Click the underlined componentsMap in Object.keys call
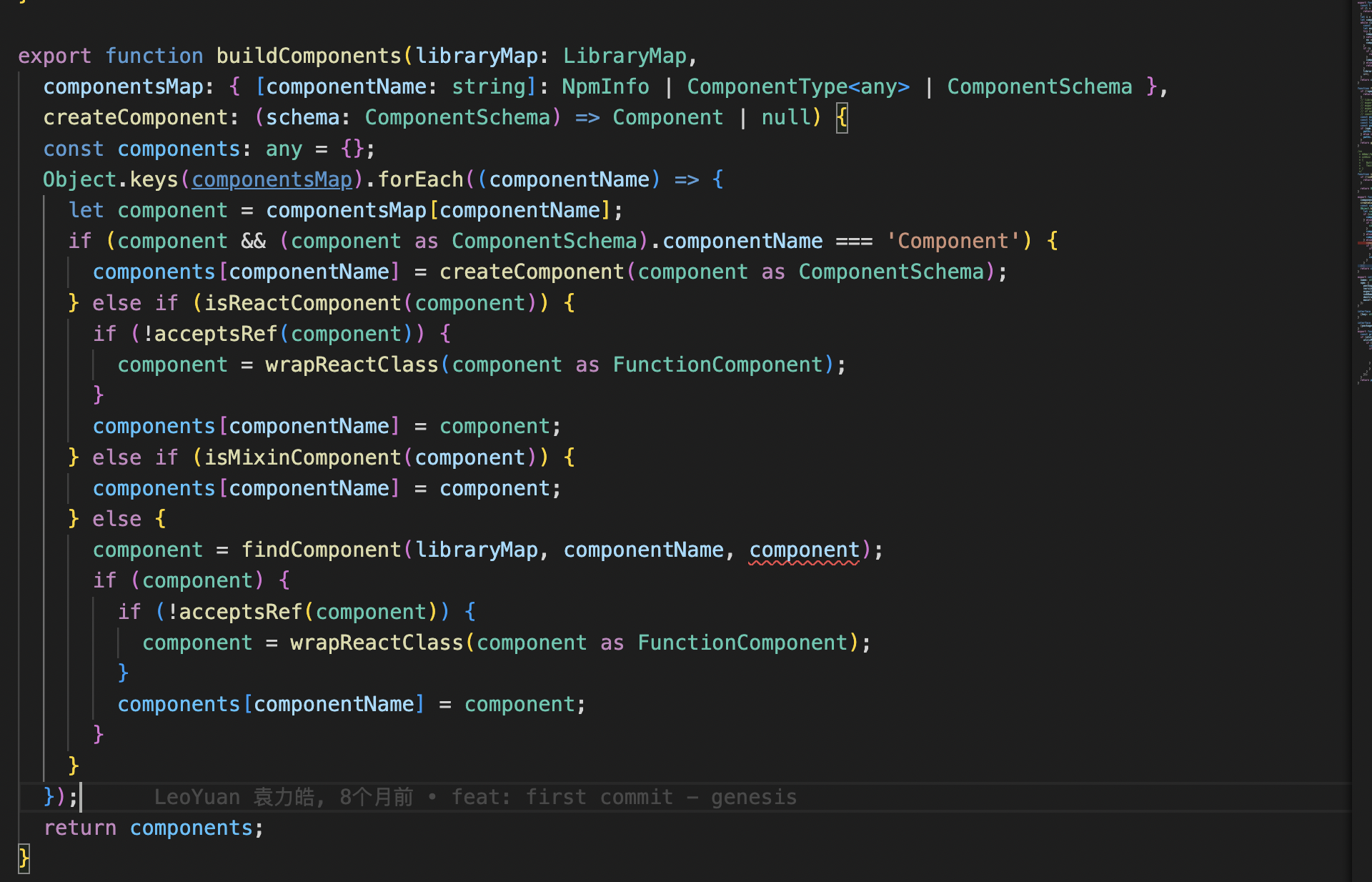This screenshot has height=882, width=1372. pyautogui.click(x=272, y=179)
